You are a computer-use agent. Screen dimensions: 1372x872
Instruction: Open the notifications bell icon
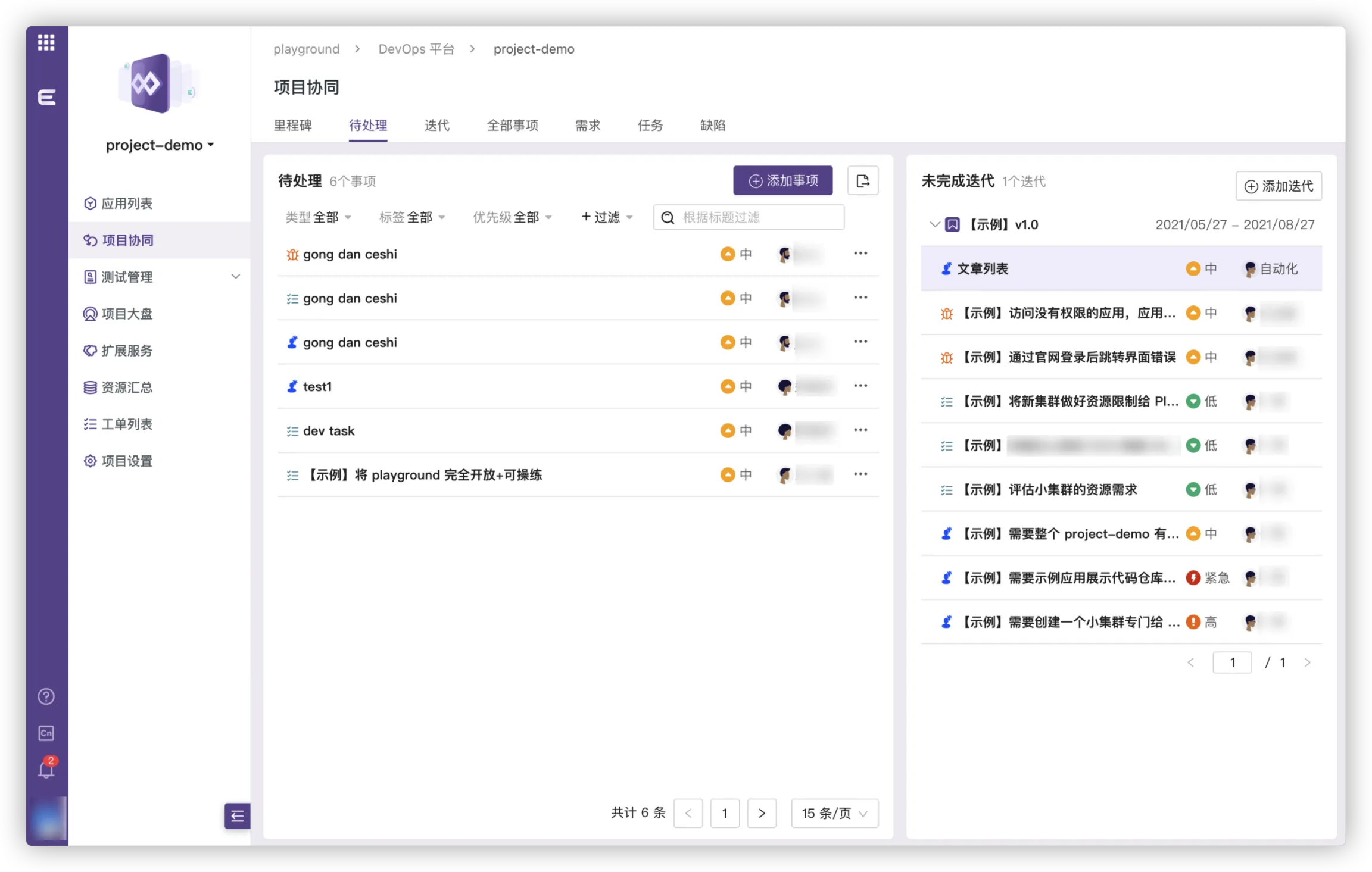pos(46,770)
